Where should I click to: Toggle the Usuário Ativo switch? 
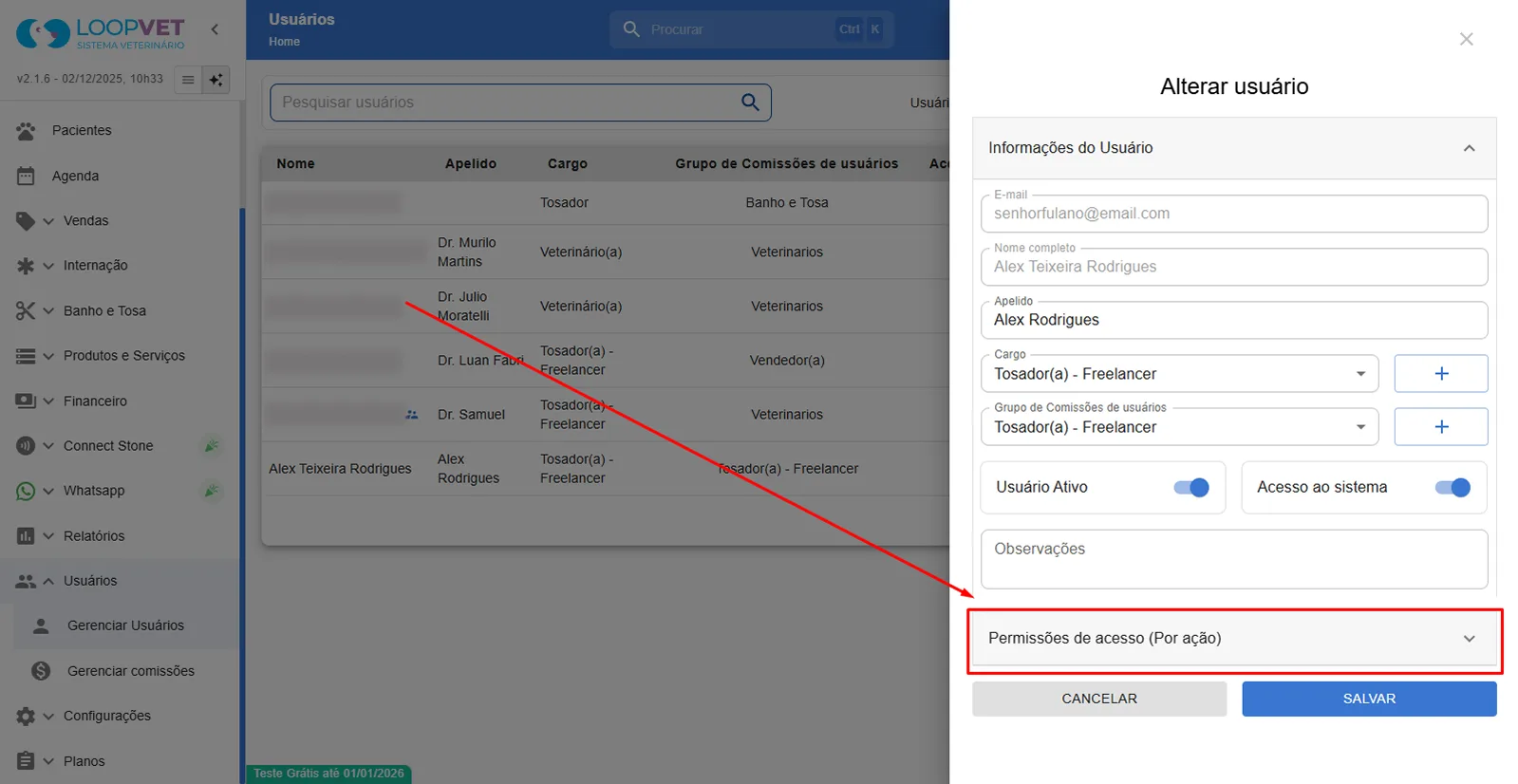pyautogui.click(x=1190, y=488)
